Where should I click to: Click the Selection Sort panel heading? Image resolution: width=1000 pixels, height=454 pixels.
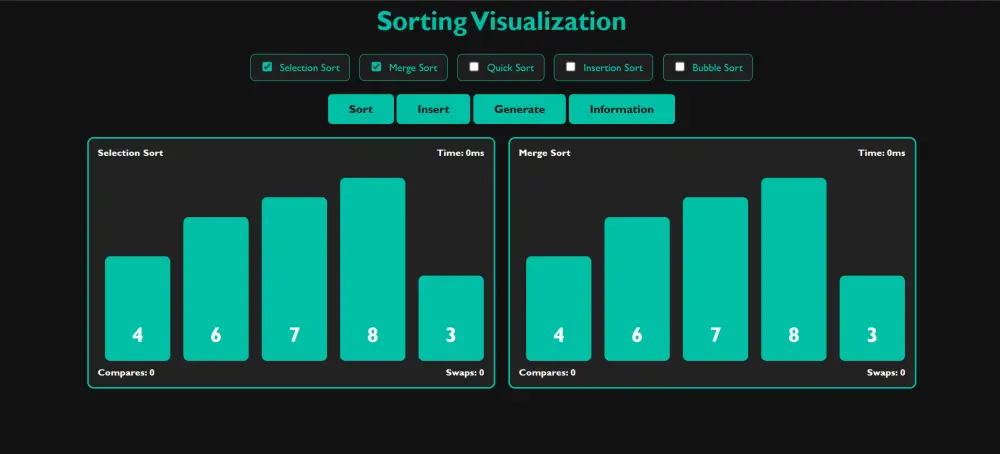click(130, 153)
